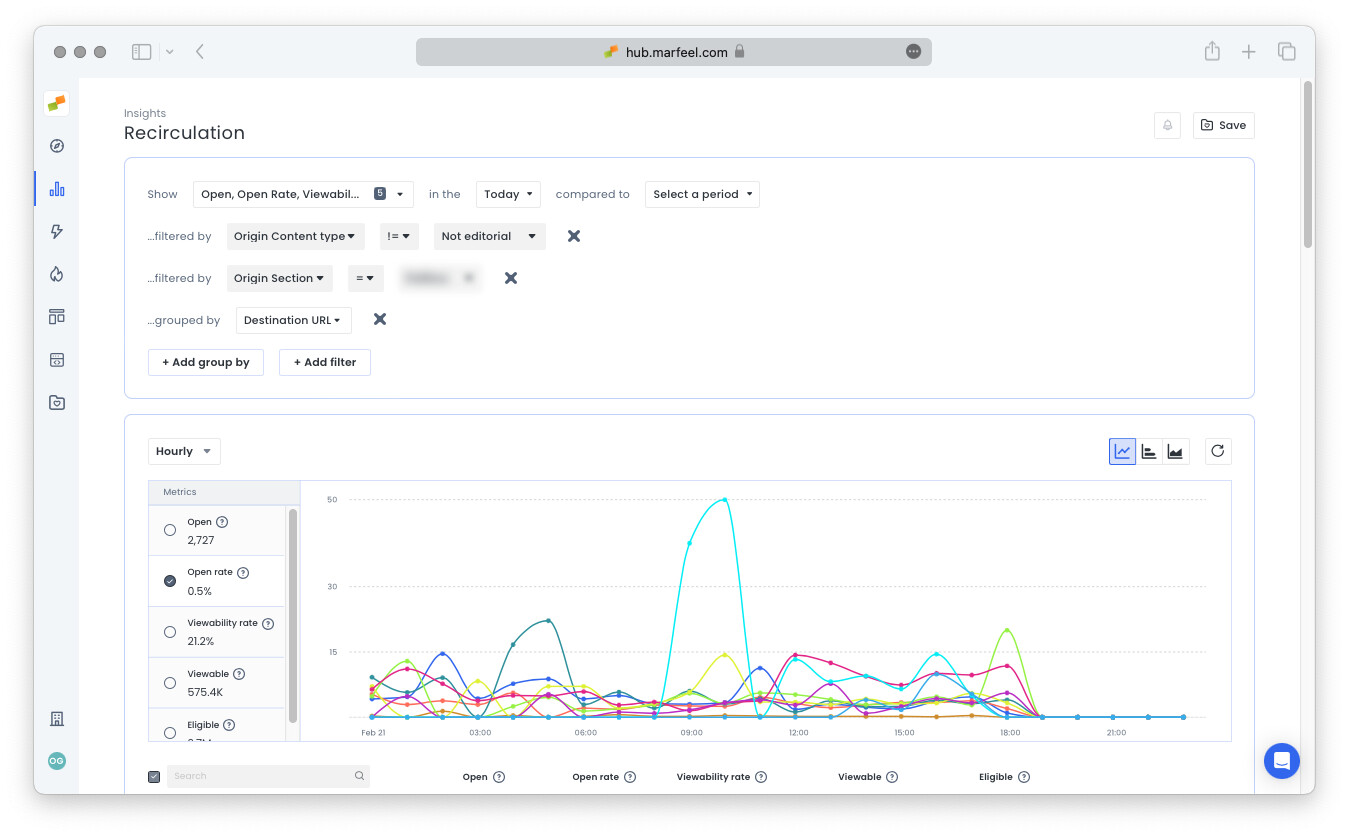Refresh the chart data
This screenshot has width=1349, height=836.
tap(1217, 451)
